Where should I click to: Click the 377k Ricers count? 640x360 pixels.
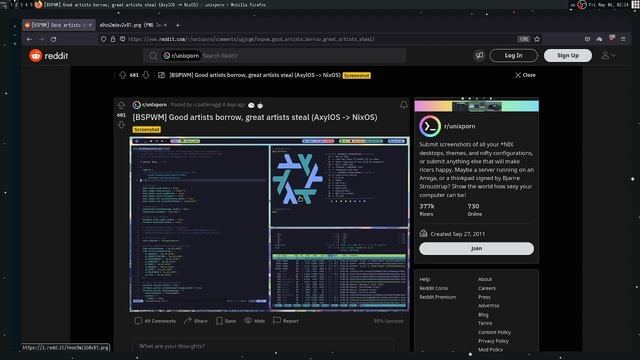(x=427, y=210)
